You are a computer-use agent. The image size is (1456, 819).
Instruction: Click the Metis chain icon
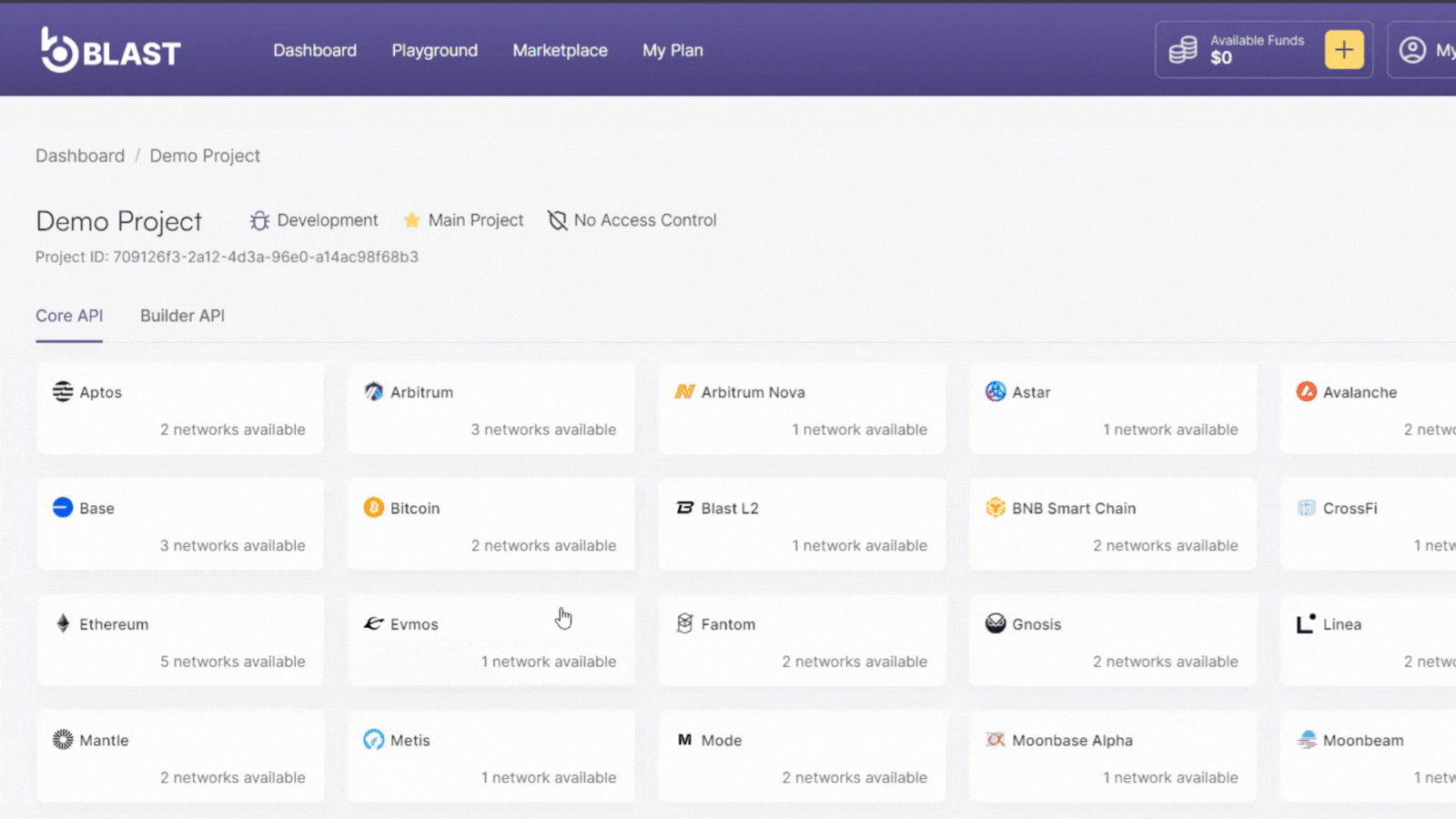(374, 739)
